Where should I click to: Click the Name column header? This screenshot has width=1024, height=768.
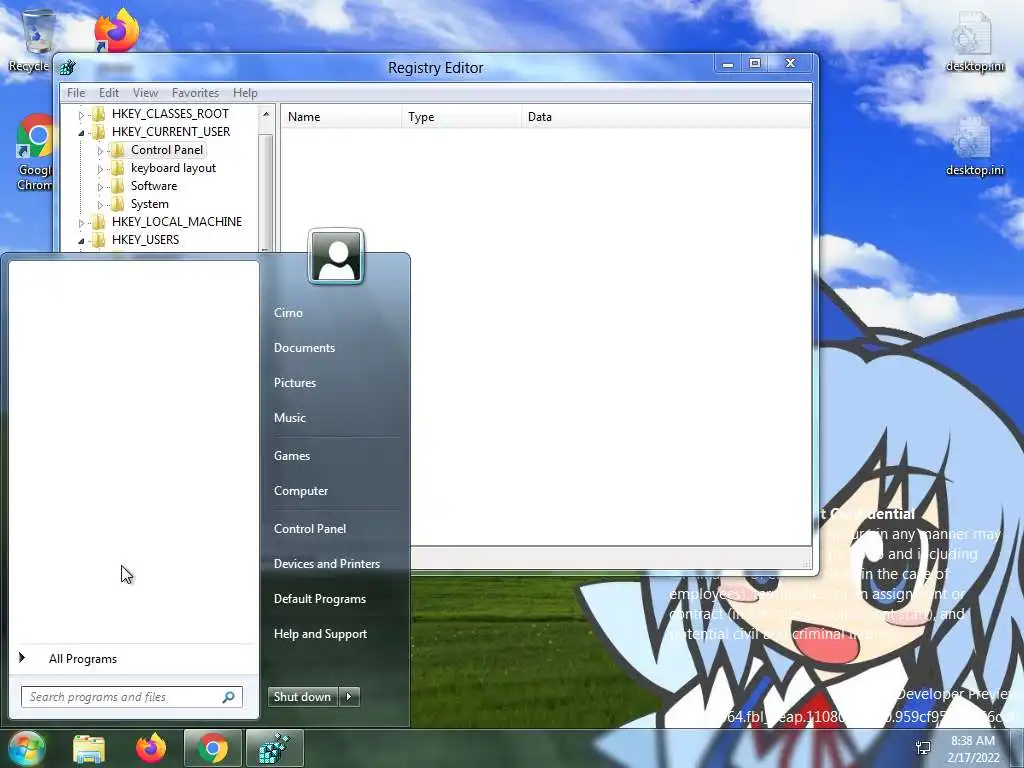[342, 117]
